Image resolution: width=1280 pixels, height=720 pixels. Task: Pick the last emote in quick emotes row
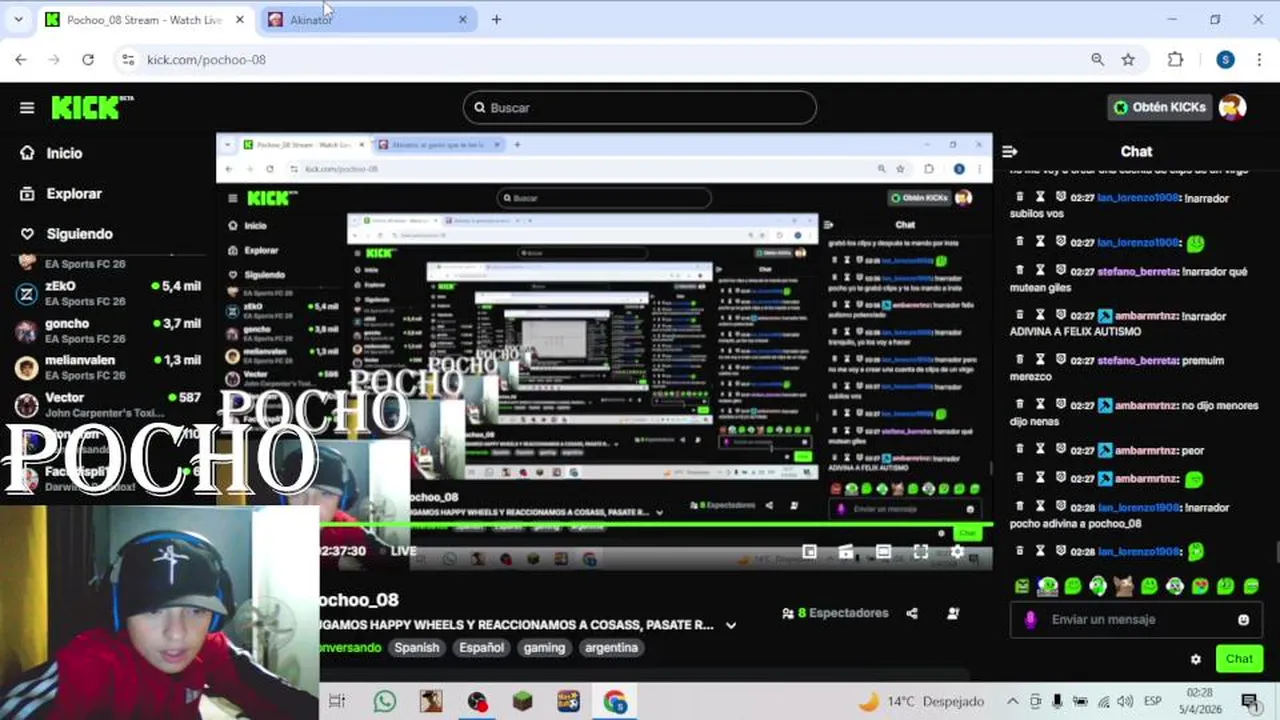click(x=1251, y=586)
